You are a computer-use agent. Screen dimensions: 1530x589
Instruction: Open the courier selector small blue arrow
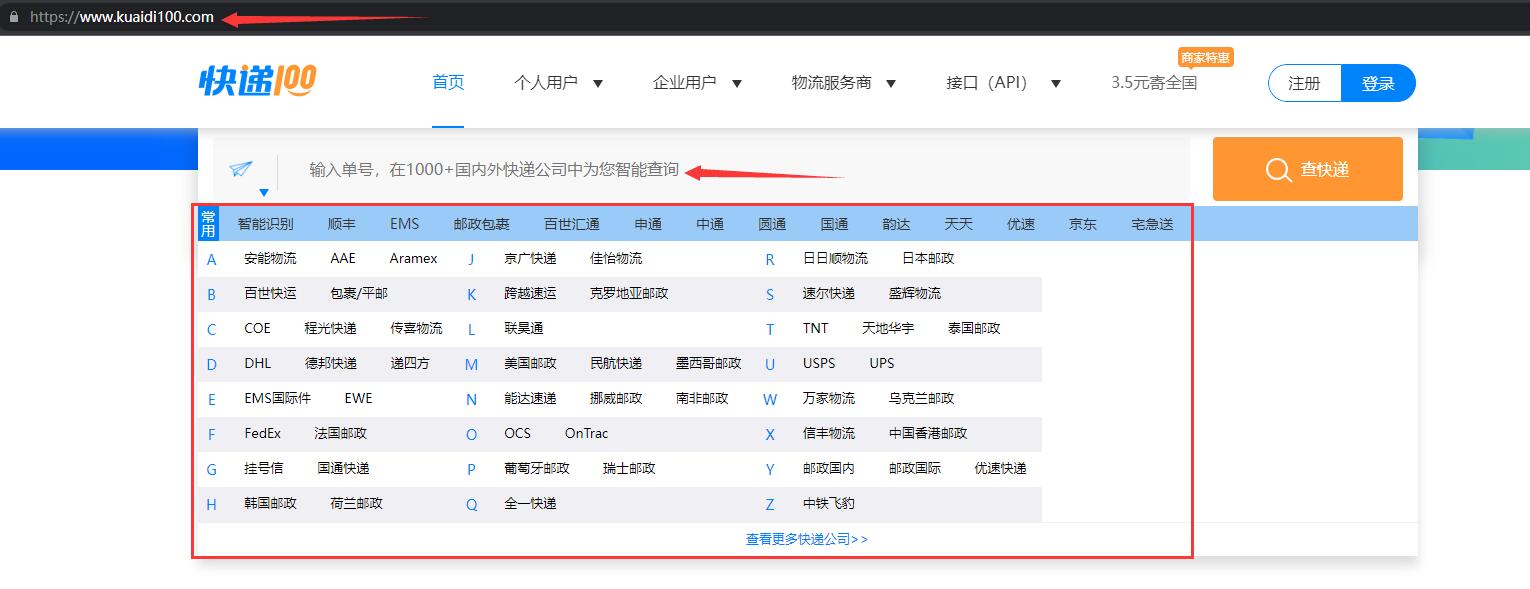[264, 192]
